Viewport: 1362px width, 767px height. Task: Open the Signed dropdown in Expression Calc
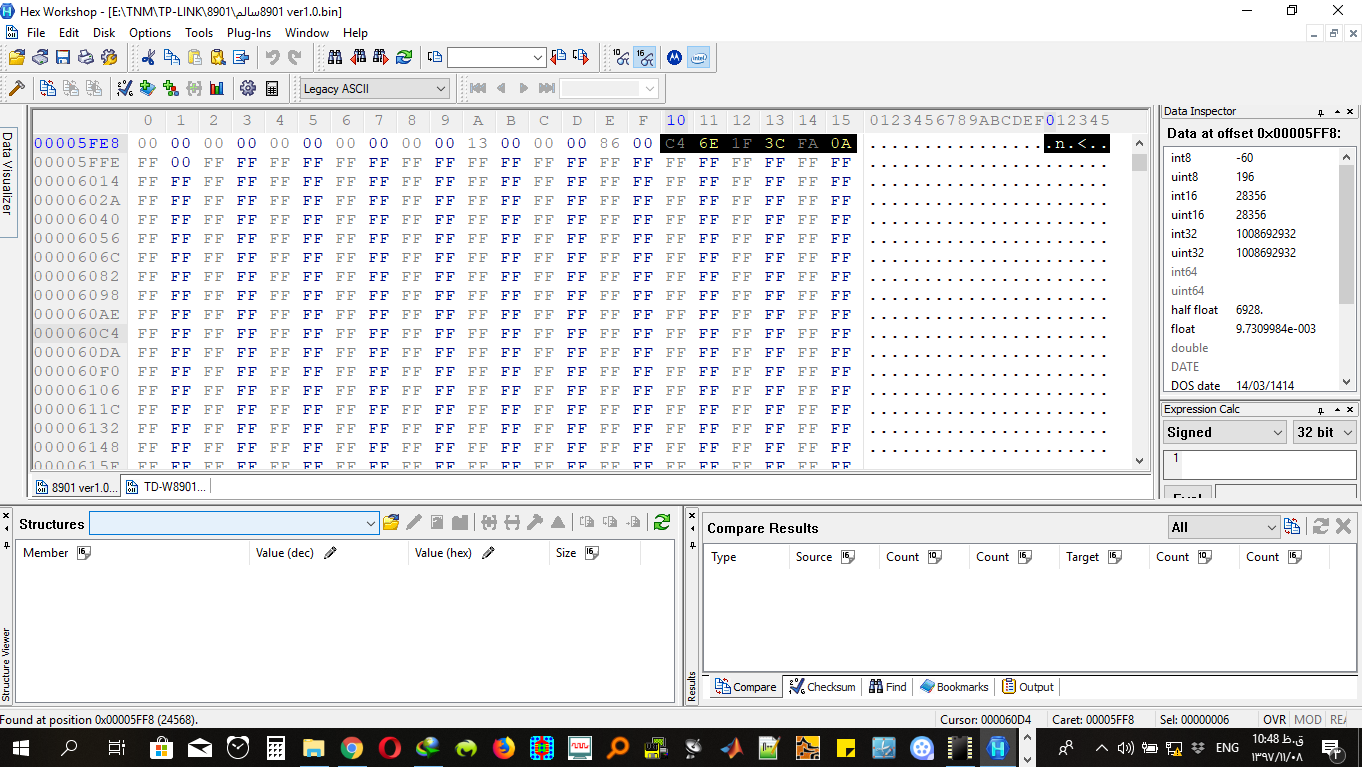pos(1225,432)
